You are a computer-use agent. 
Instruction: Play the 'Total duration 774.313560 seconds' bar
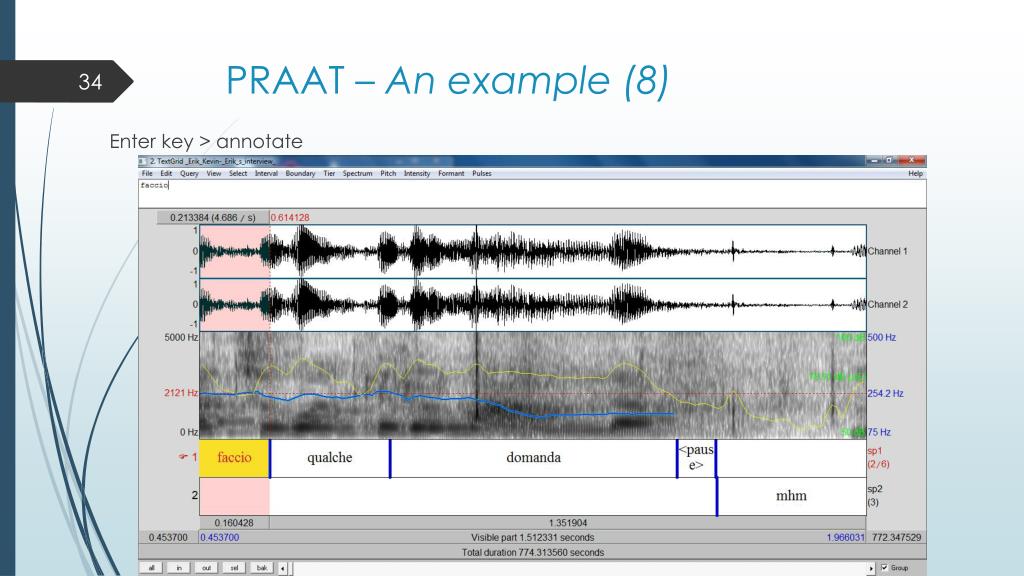(533, 552)
